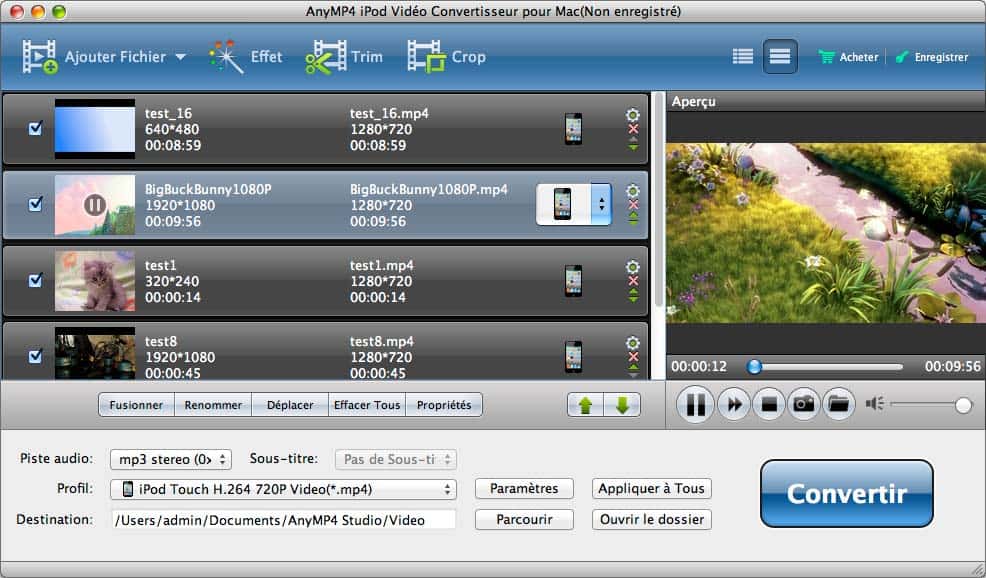Click Parcourir to browse destination
This screenshot has width=986, height=578.
[524, 520]
